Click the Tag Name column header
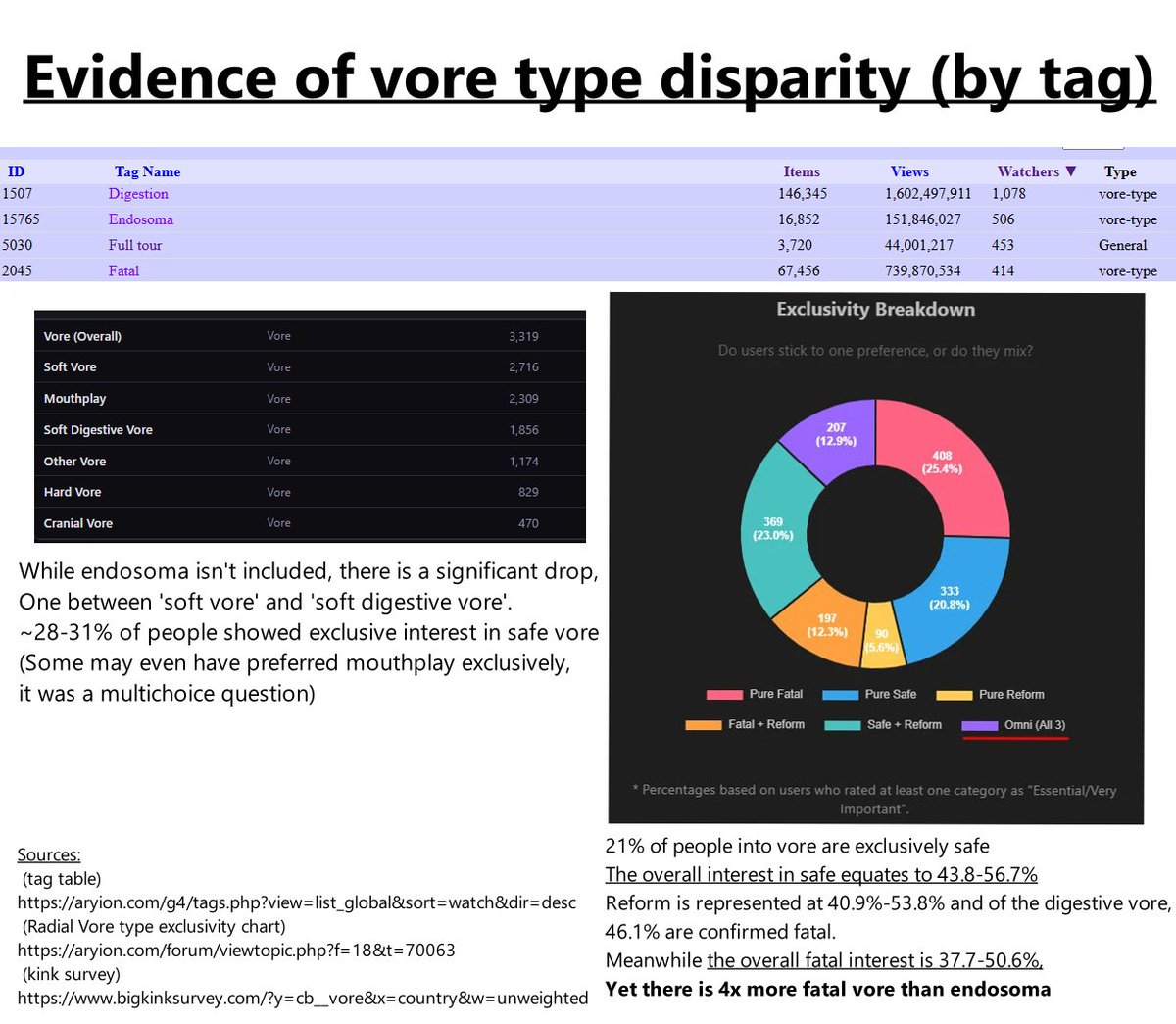Image resolution: width=1176 pixels, height=1024 pixels. 147,171
